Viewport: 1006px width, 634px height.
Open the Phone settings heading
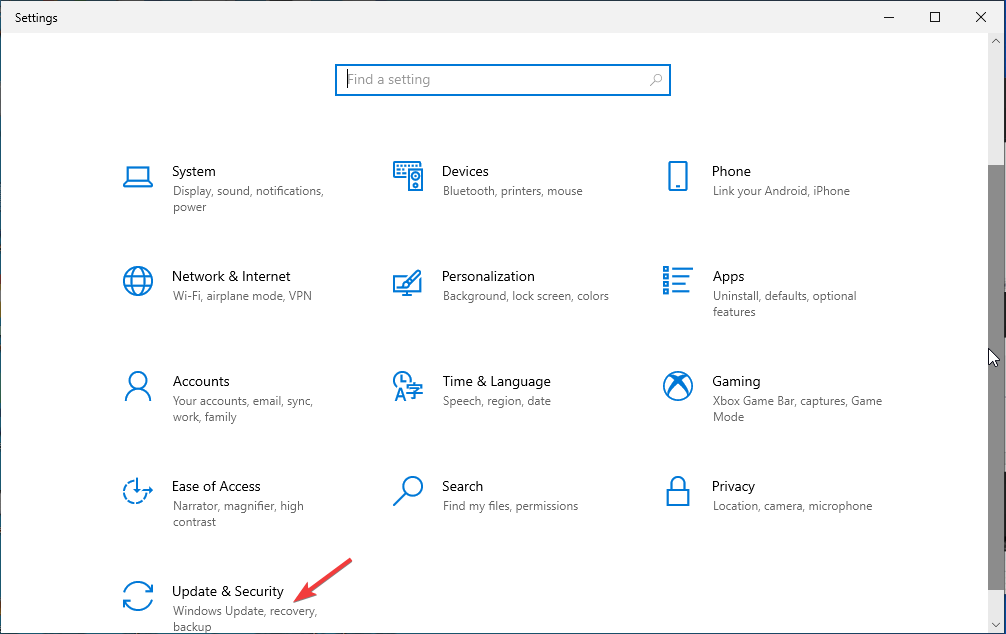pyautogui.click(x=731, y=171)
